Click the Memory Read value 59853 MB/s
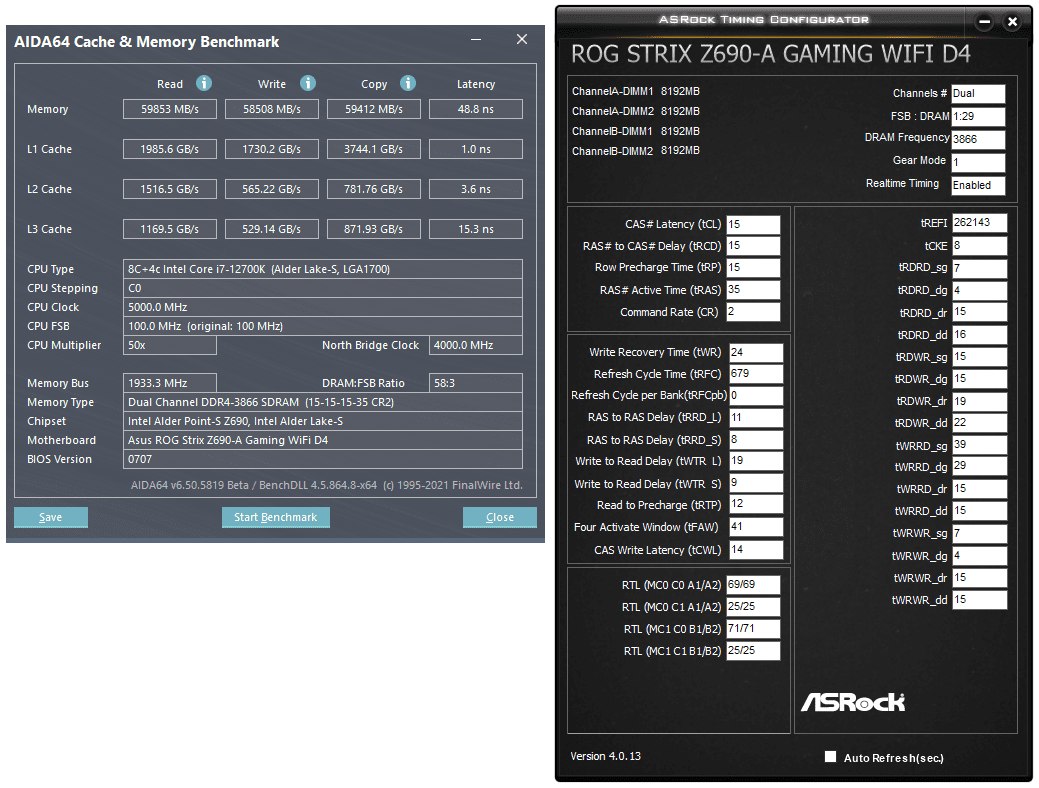The image size is (1039, 788). pyautogui.click(x=170, y=109)
